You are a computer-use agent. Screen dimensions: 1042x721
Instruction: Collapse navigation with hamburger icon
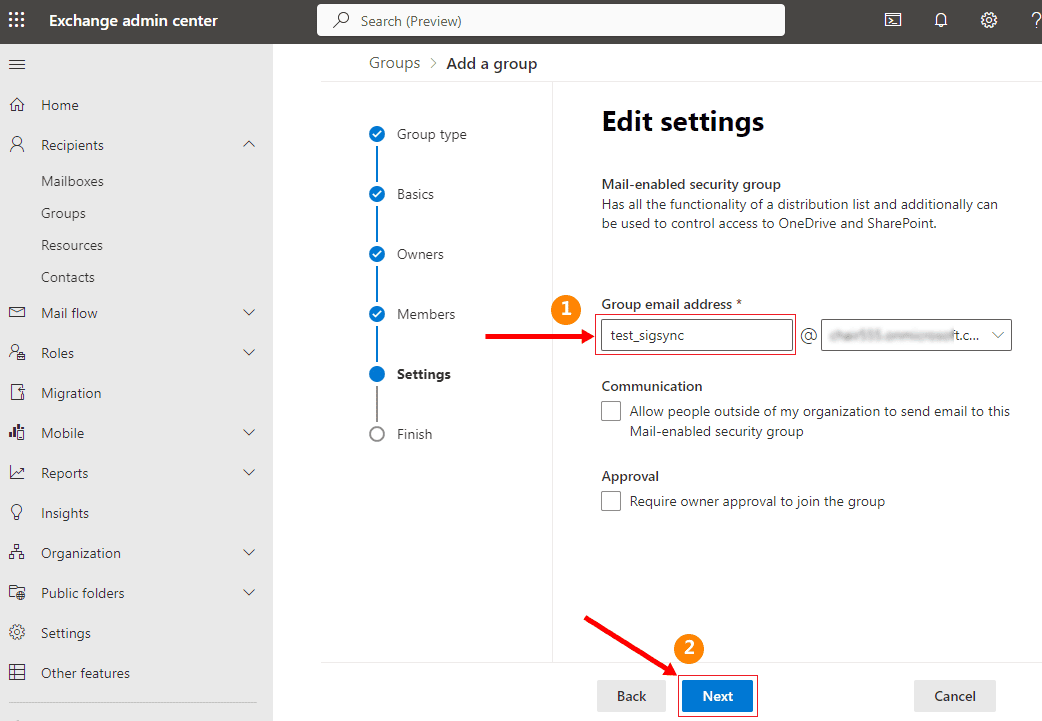pyautogui.click(x=17, y=65)
